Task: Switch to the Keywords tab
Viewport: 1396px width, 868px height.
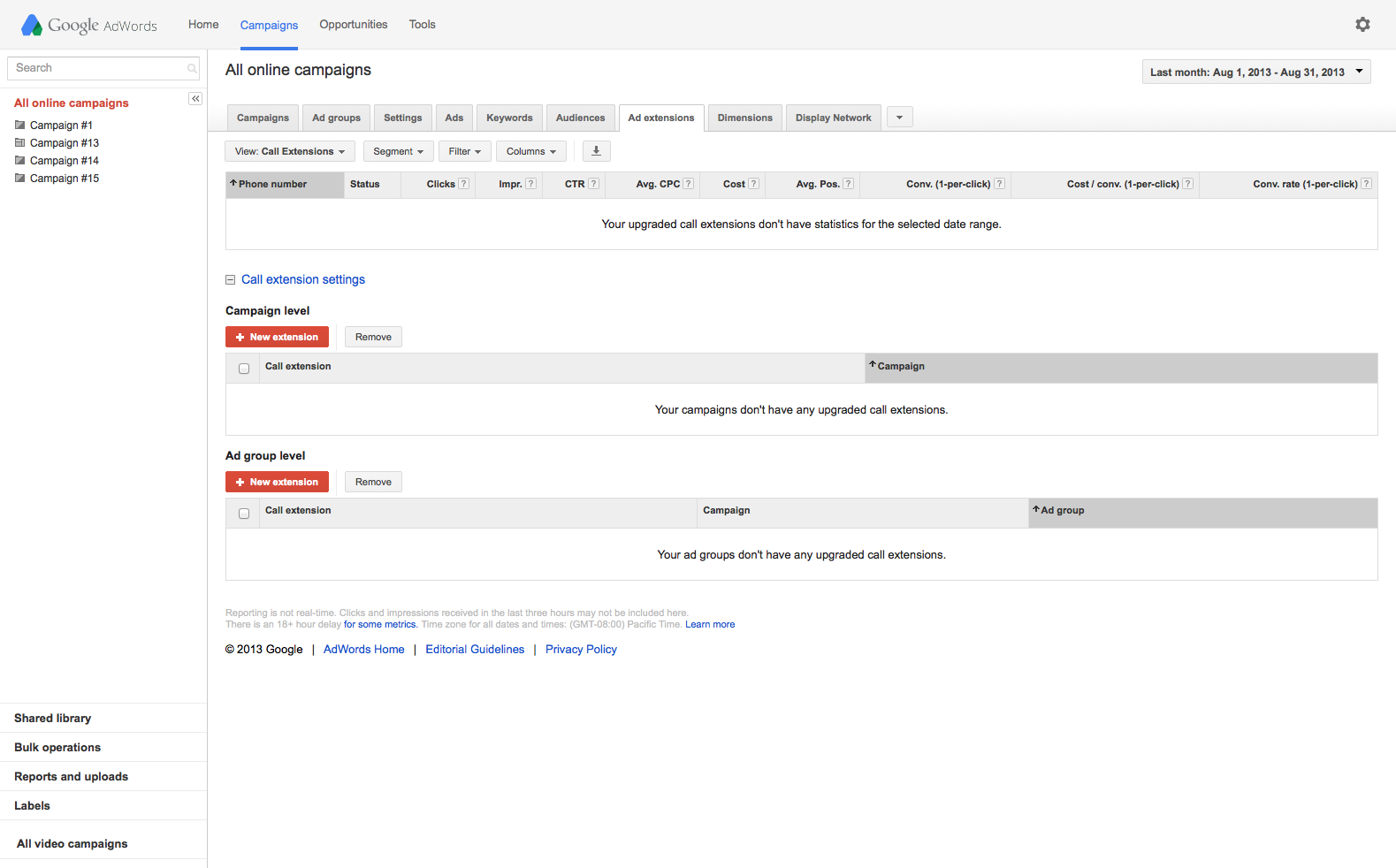Action: pyautogui.click(x=509, y=118)
